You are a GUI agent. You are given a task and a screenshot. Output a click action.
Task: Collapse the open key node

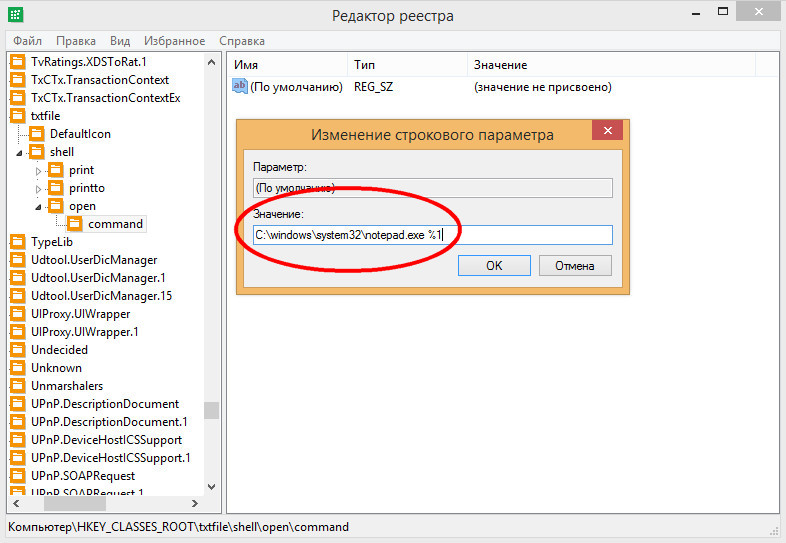(x=40, y=207)
